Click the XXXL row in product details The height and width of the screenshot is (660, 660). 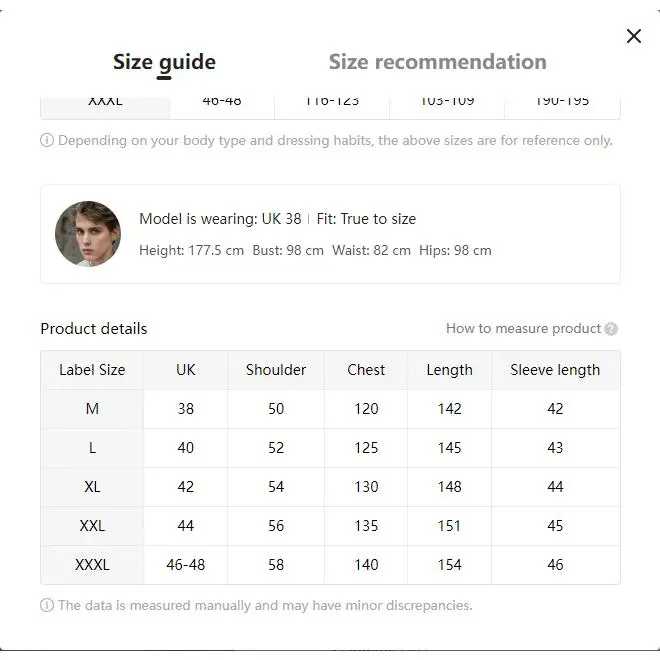[330, 564]
